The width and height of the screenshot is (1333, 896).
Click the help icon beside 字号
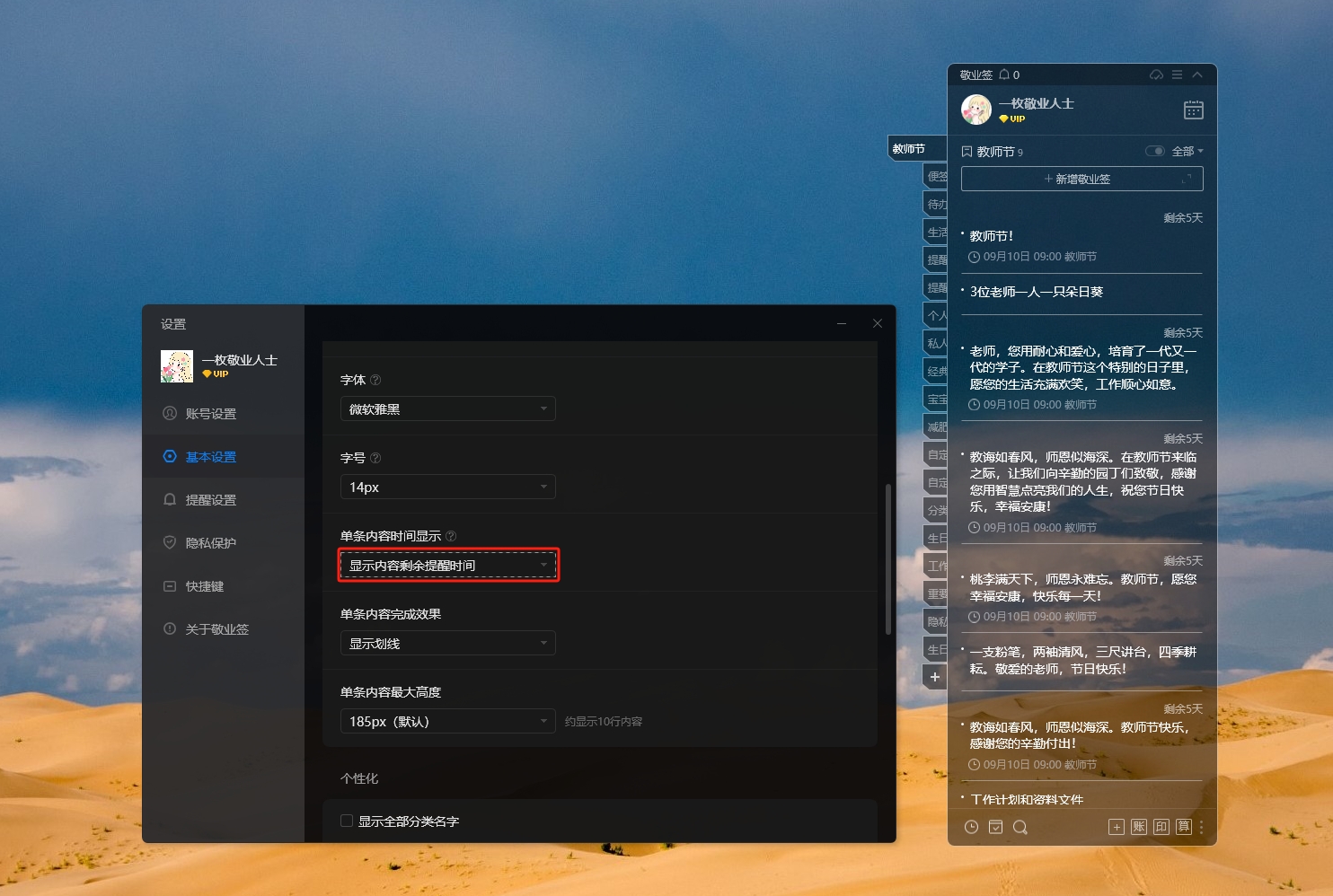[375, 458]
